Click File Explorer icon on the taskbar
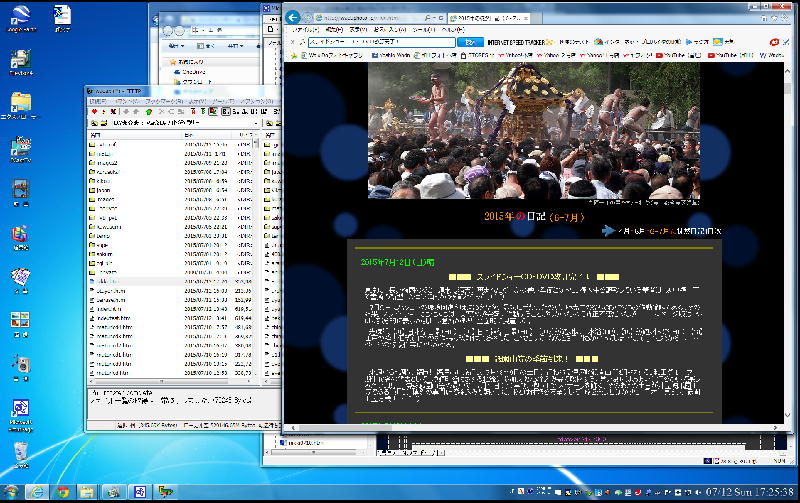Viewport: 800px width, 503px height. pos(88,492)
